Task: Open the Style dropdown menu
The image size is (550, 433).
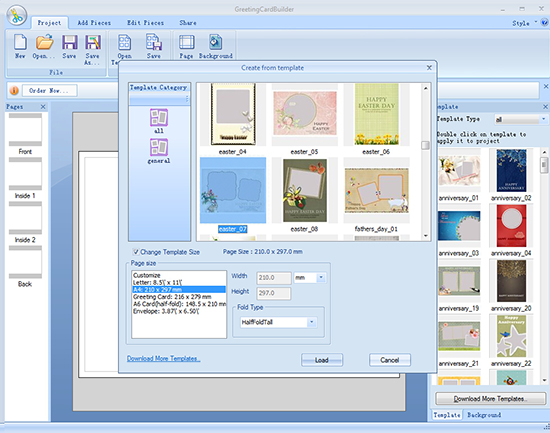Action: point(524,23)
